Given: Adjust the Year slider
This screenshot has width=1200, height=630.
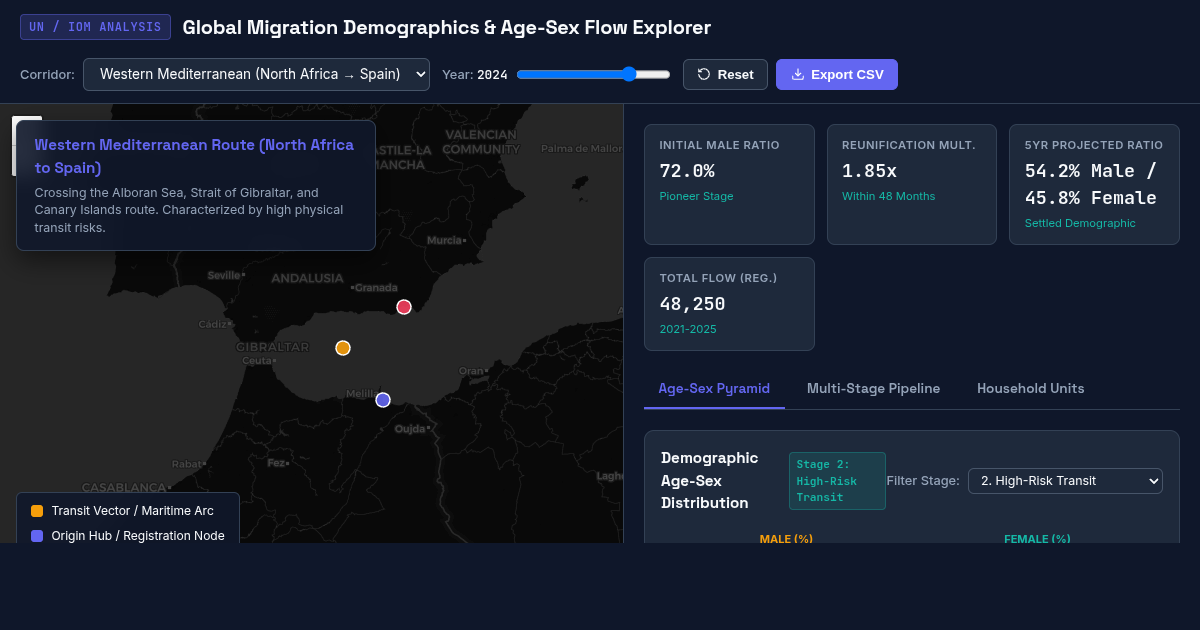Looking at the screenshot, I should [593, 74].
